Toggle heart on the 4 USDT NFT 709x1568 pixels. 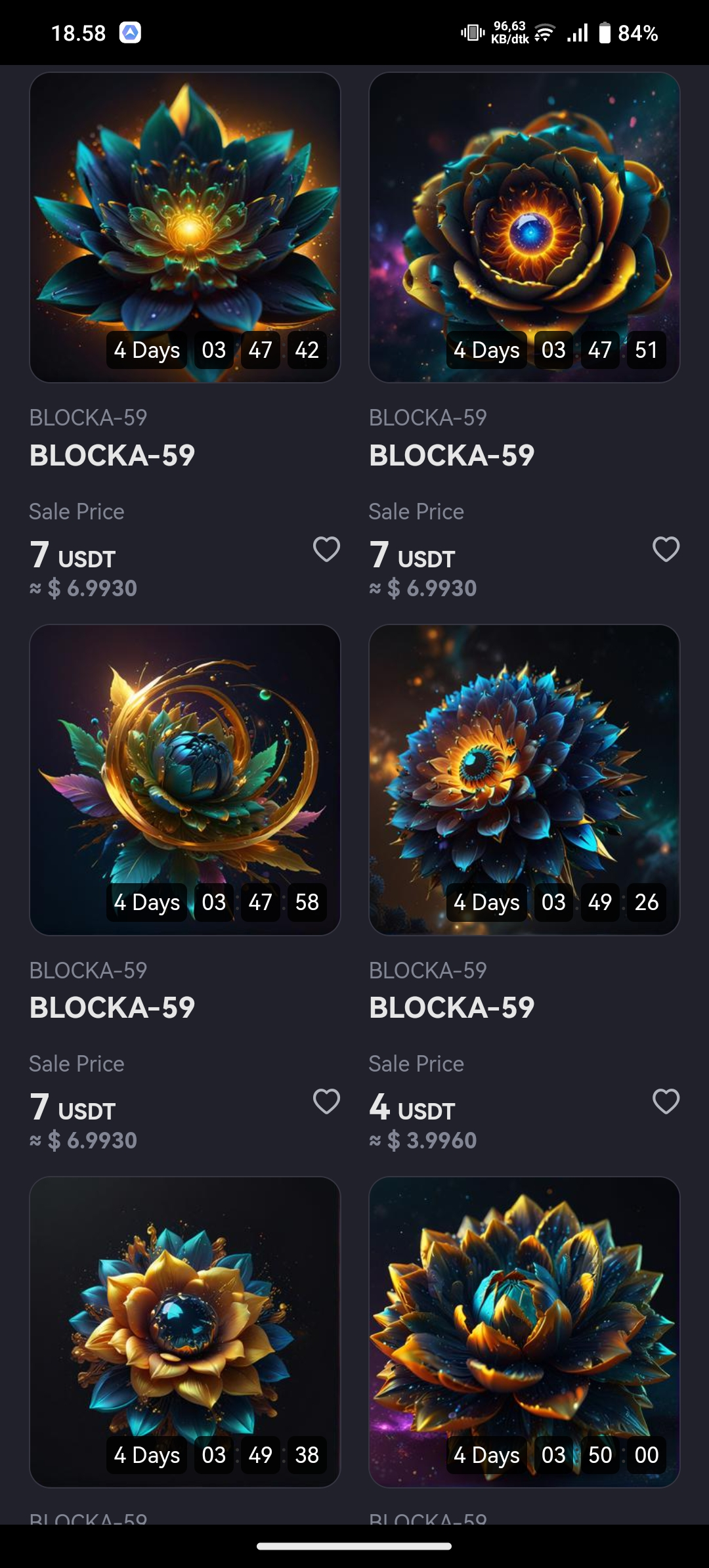coord(666,1101)
